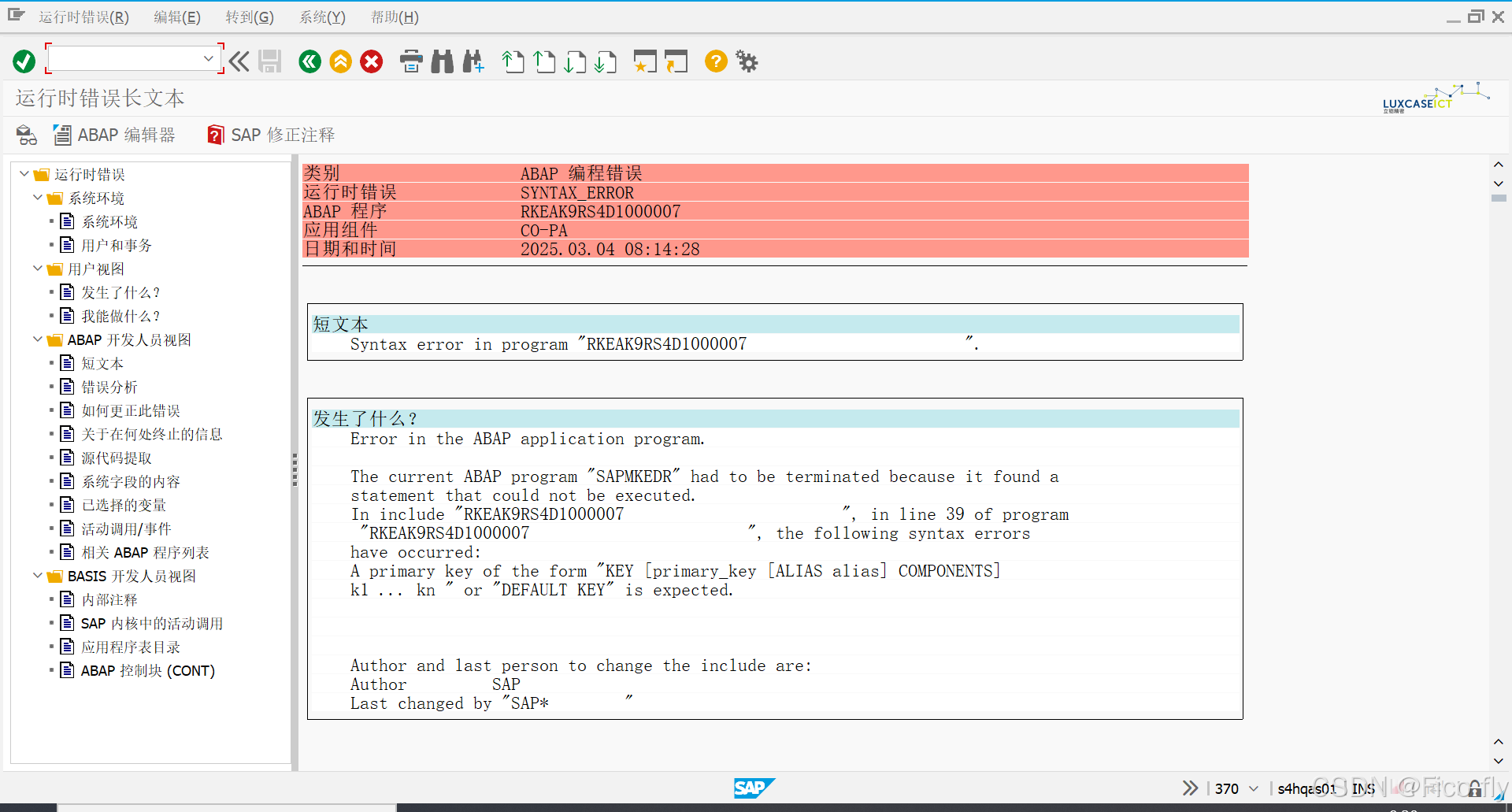Click the Save diskette icon
1512x812 pixels.
tap(270, 61)
